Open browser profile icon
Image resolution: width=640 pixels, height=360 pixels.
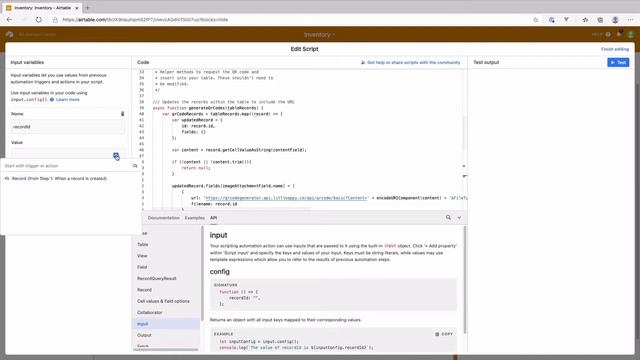pos(615,20)
